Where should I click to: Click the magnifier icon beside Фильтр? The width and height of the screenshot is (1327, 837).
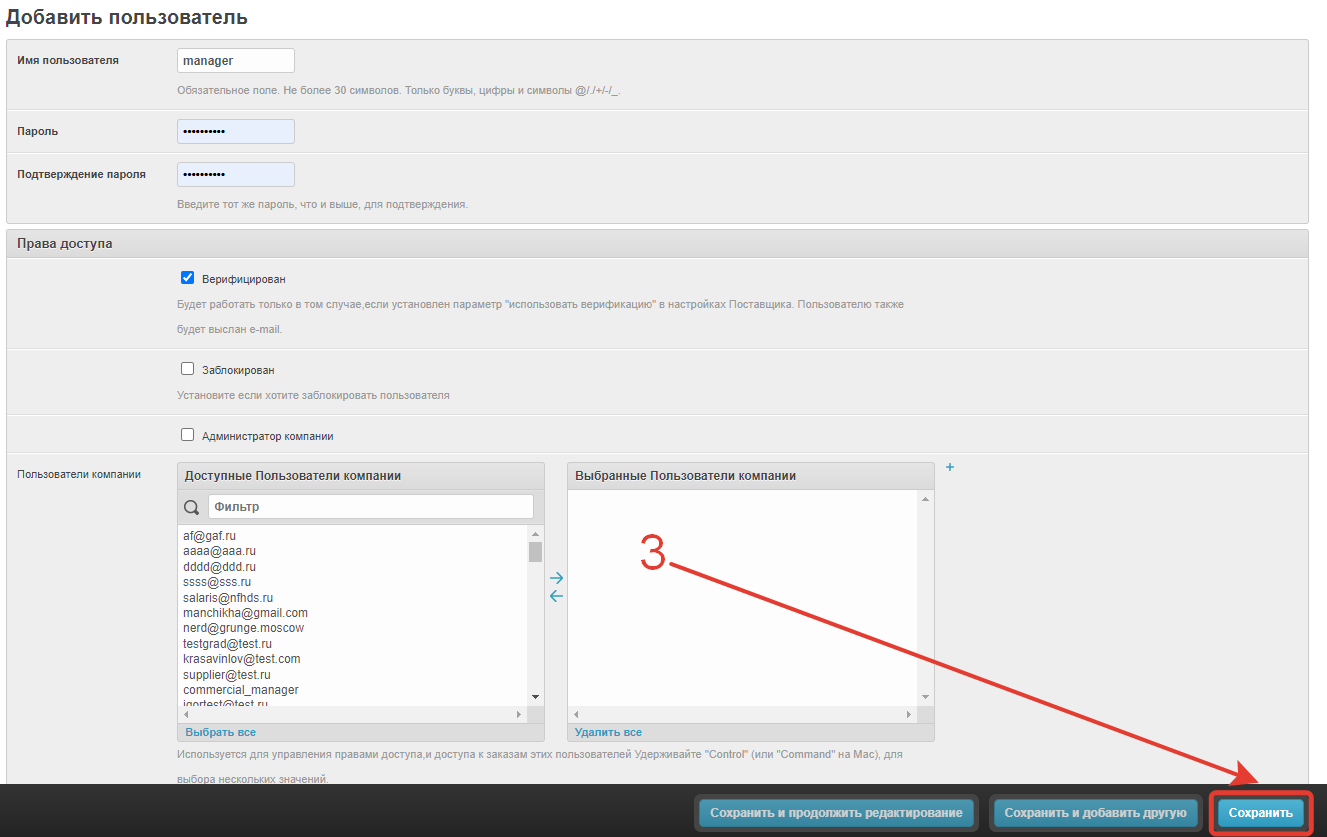192,507
